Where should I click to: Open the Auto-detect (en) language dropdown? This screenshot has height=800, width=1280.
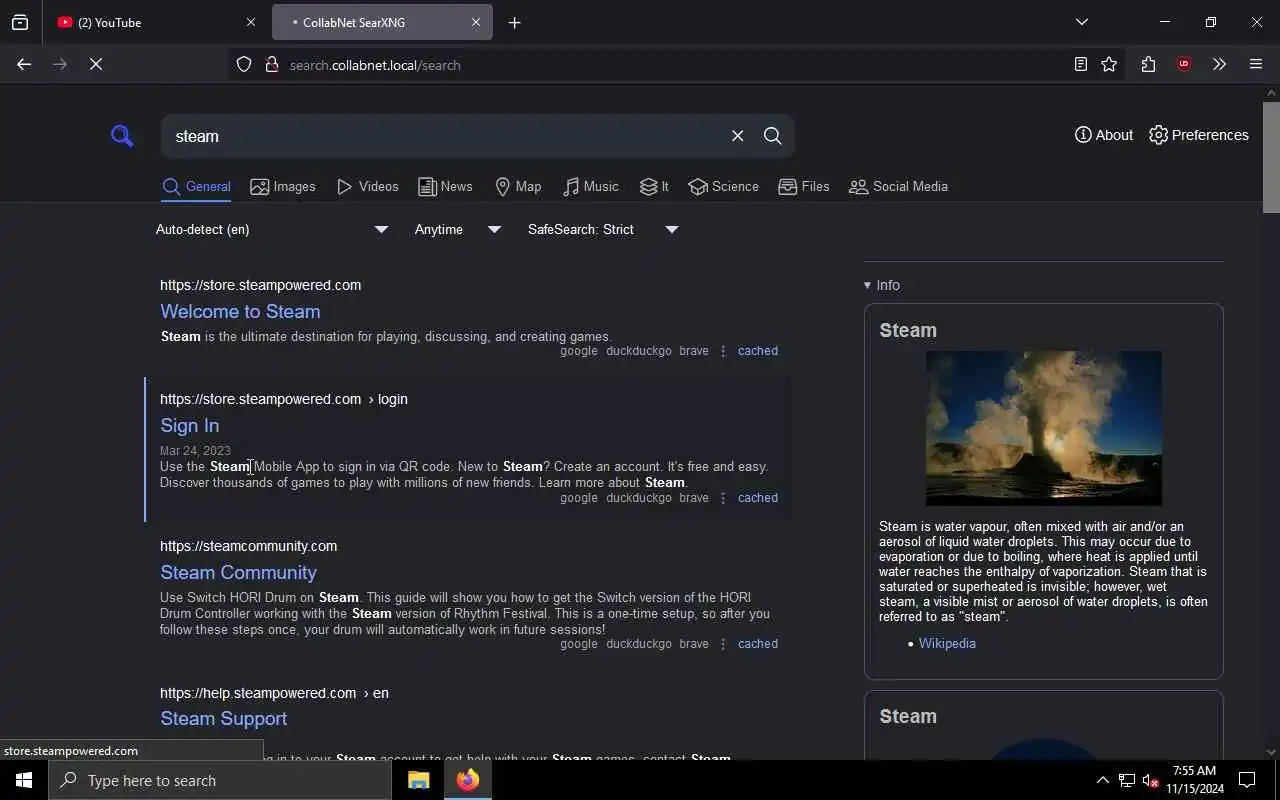point(272,230)
